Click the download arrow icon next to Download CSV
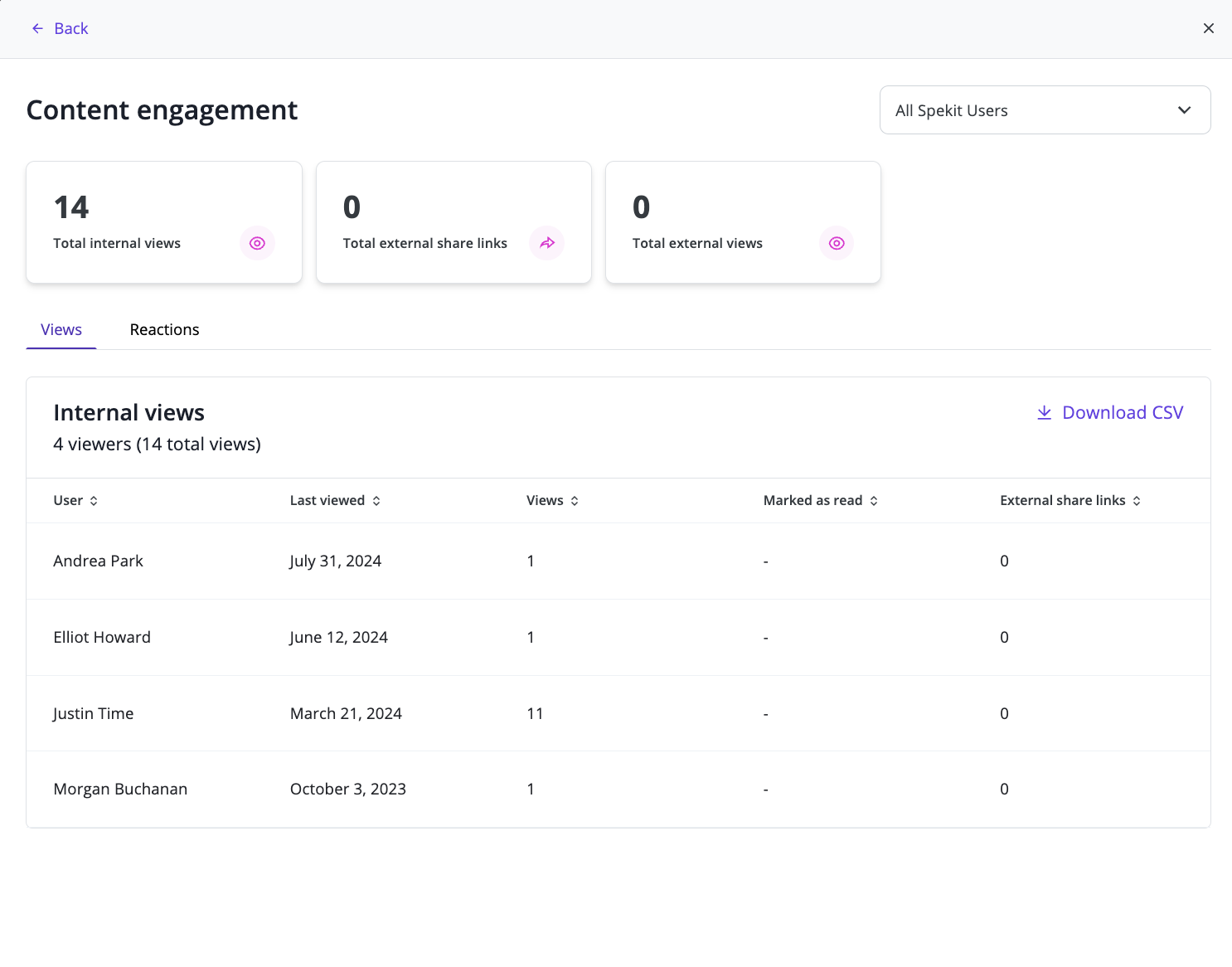 pyautogui.click(x=1045, y=413)
